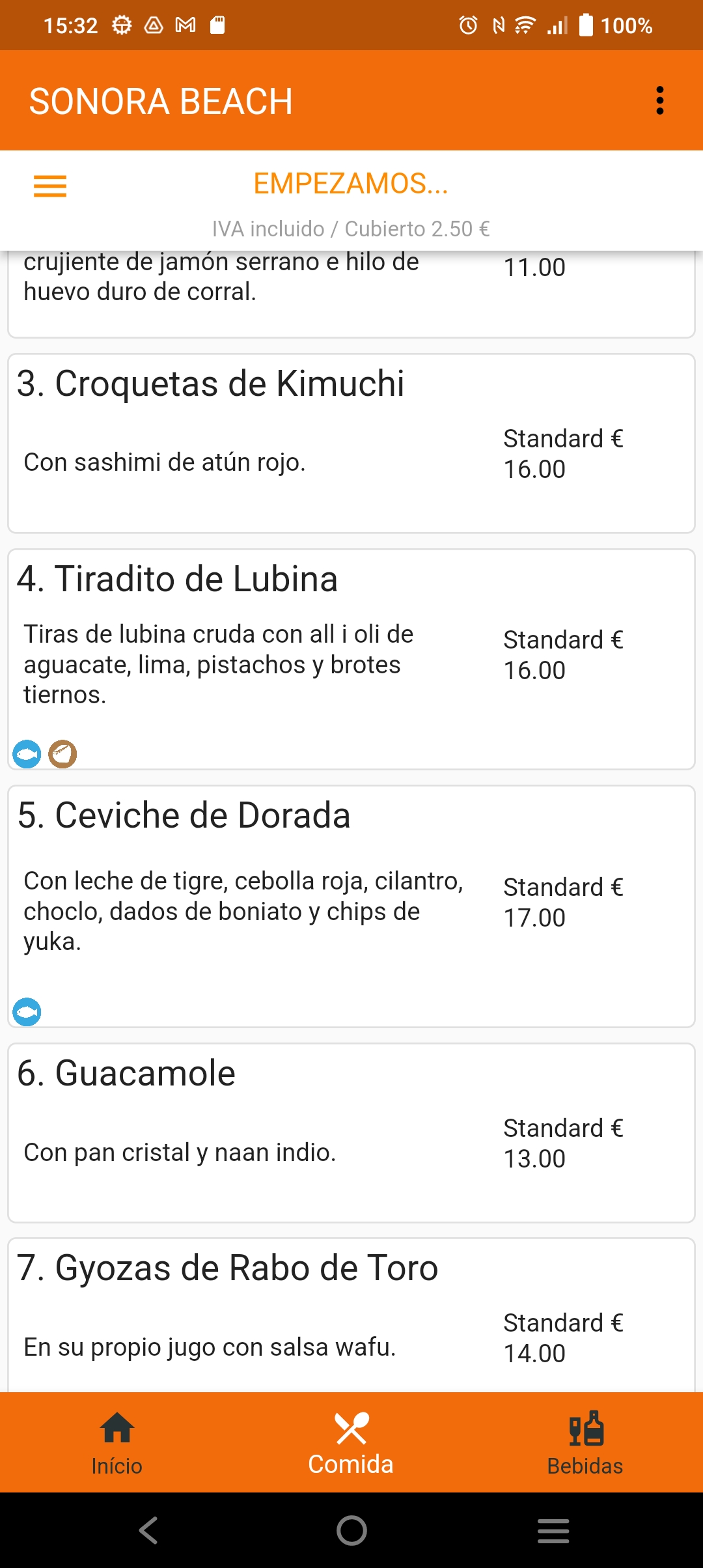Image resolution: width=703 pixels, height=1568 pixels.
Task: Go to the Inicio tab label
Action: [117, 1466]
